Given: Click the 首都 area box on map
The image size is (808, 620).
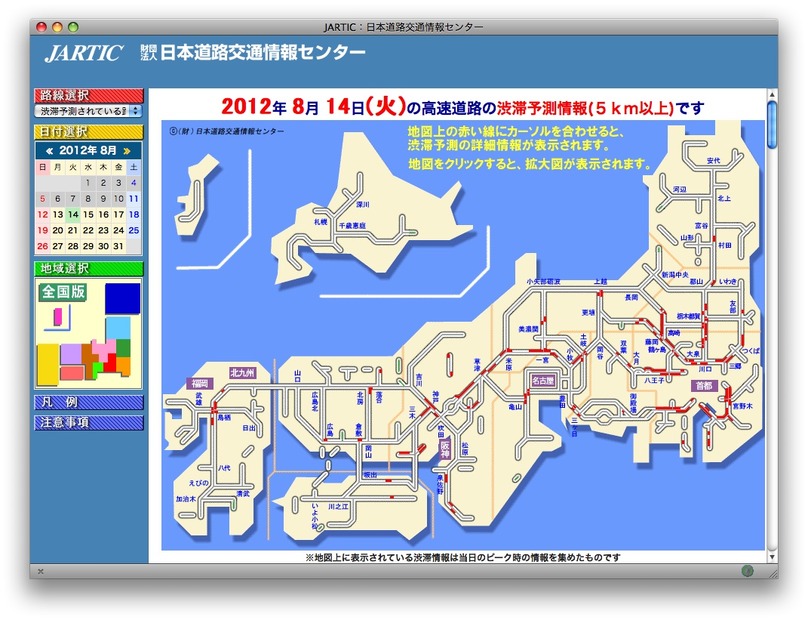Looking at the screenshot, I should tap(704, 386).
